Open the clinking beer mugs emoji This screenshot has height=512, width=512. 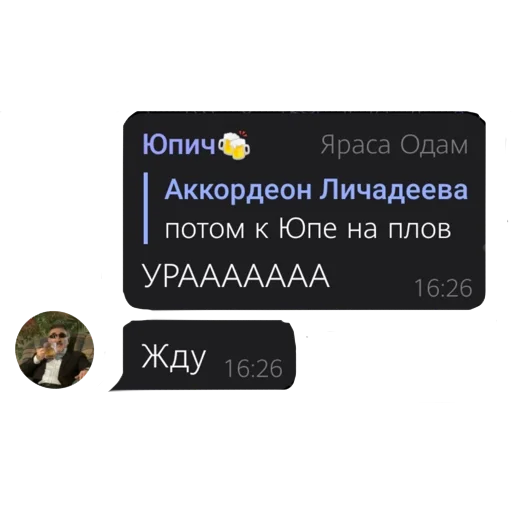234,146
